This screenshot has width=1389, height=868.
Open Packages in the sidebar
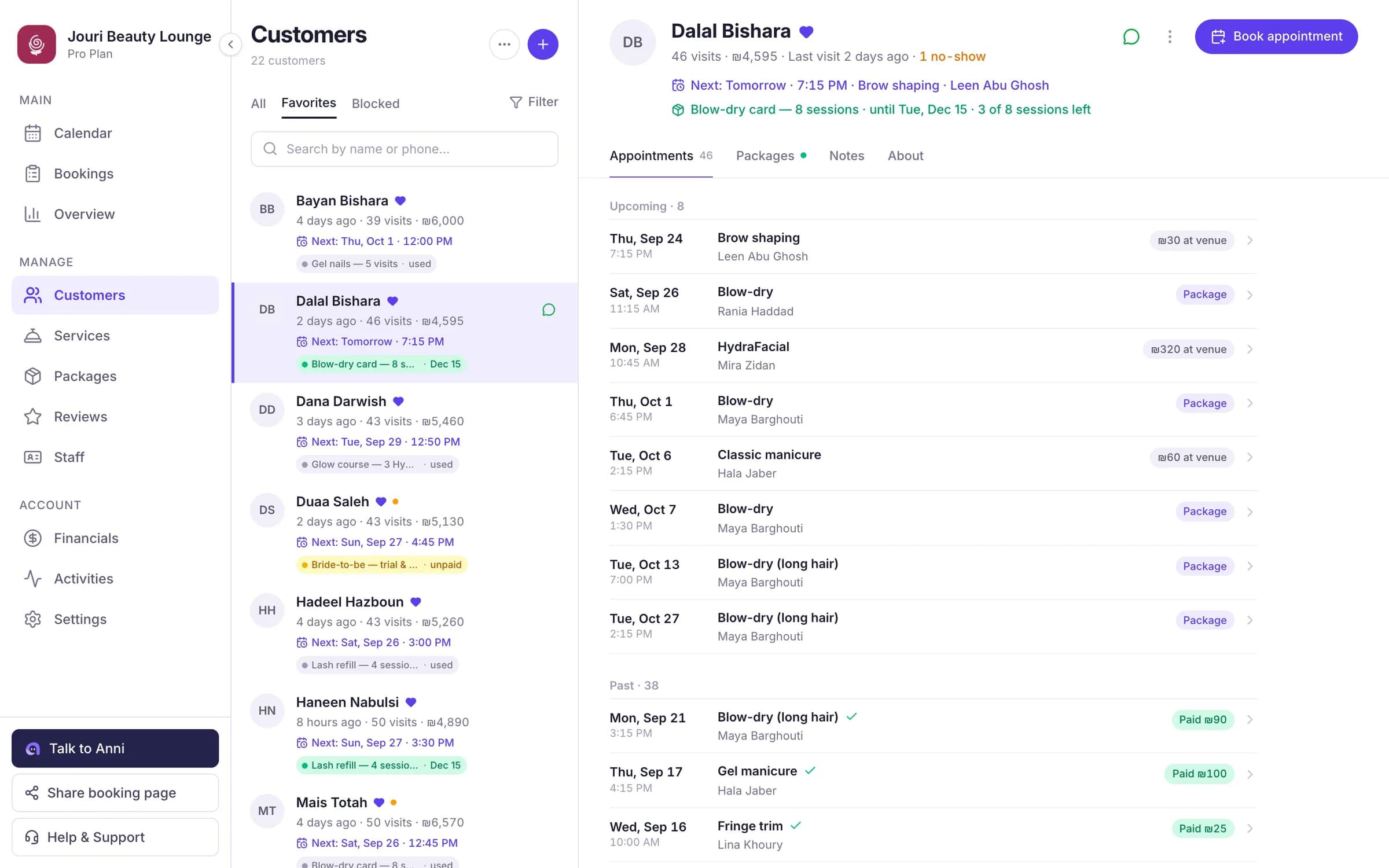pyautogui.click(x=115, y=376)
